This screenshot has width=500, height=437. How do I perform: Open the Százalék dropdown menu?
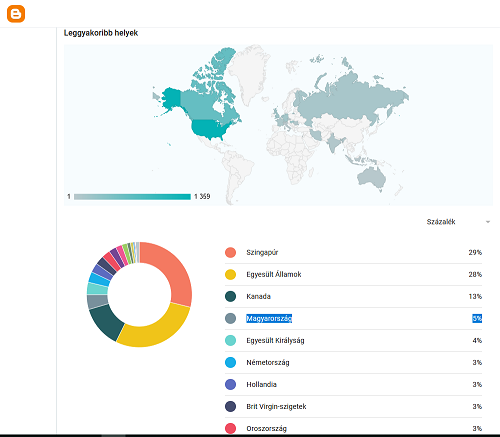point(458,222)
